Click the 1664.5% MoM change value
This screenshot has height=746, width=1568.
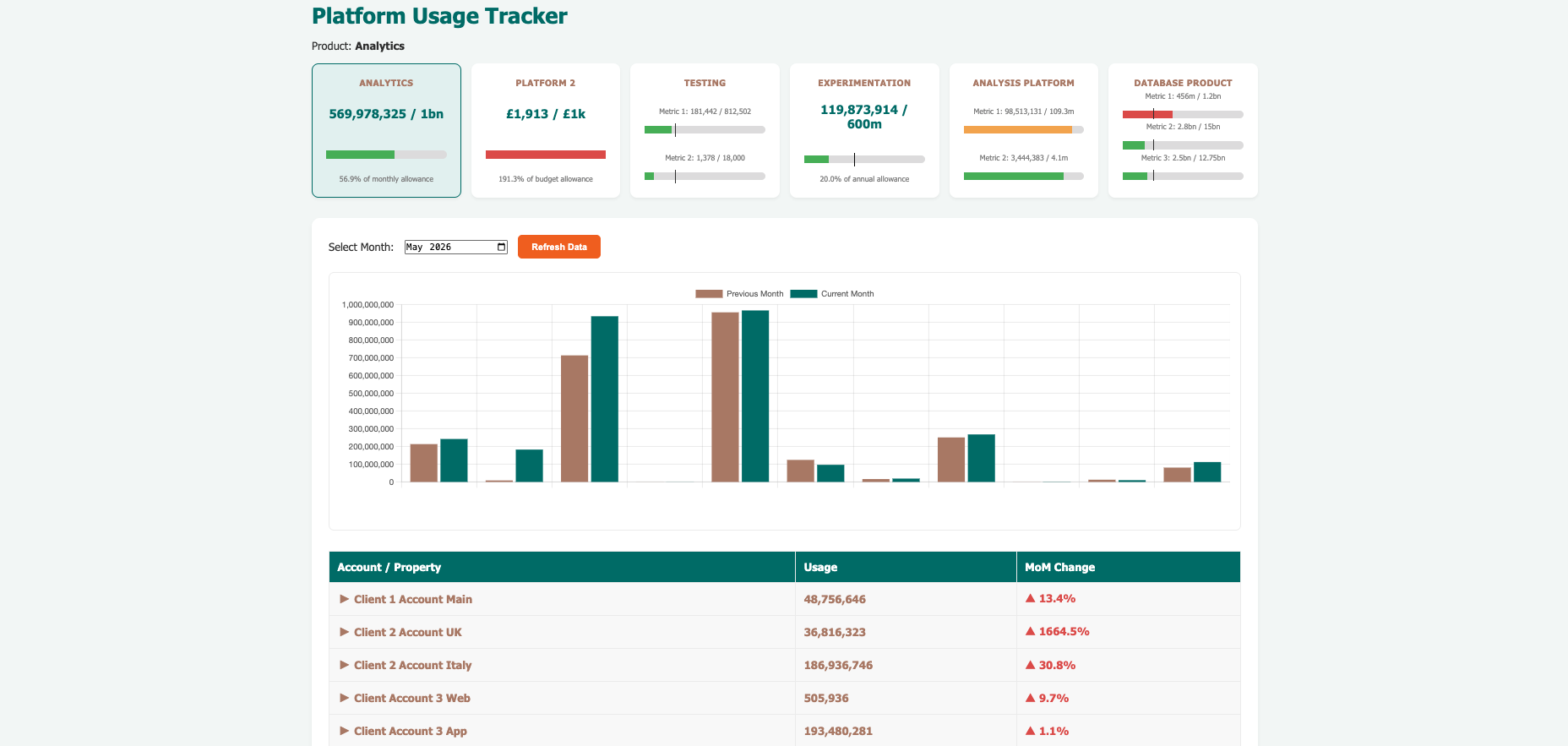pos(1057,631)
